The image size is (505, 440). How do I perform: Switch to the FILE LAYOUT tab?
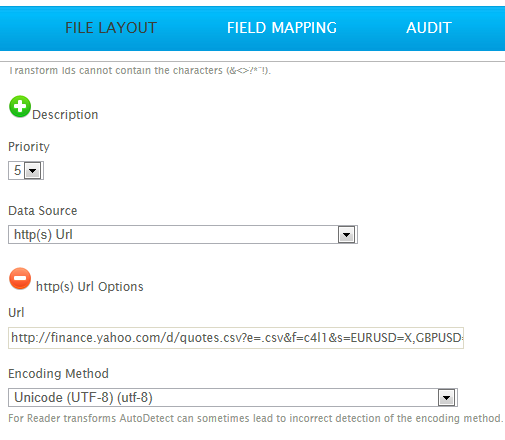pos(111,28)
